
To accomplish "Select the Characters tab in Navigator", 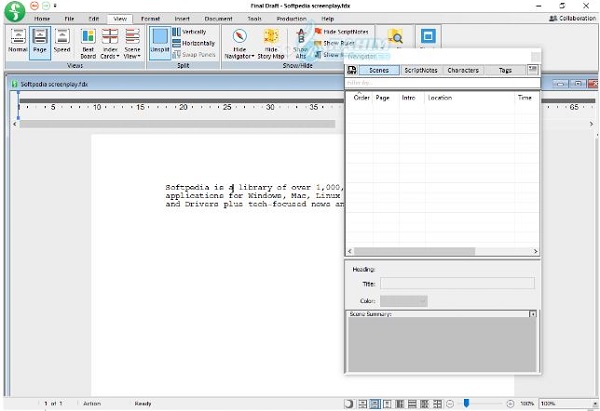I will 463,70.
